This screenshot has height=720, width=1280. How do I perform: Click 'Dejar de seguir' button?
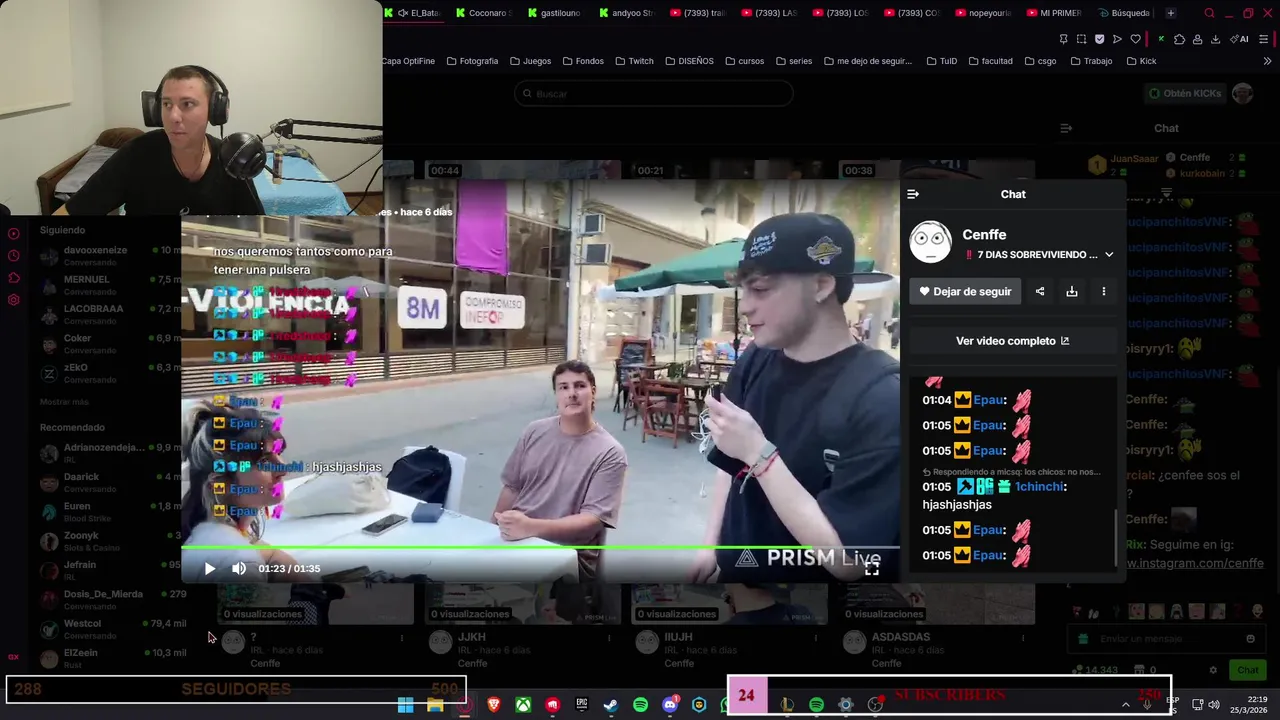(x=965, y=291)
